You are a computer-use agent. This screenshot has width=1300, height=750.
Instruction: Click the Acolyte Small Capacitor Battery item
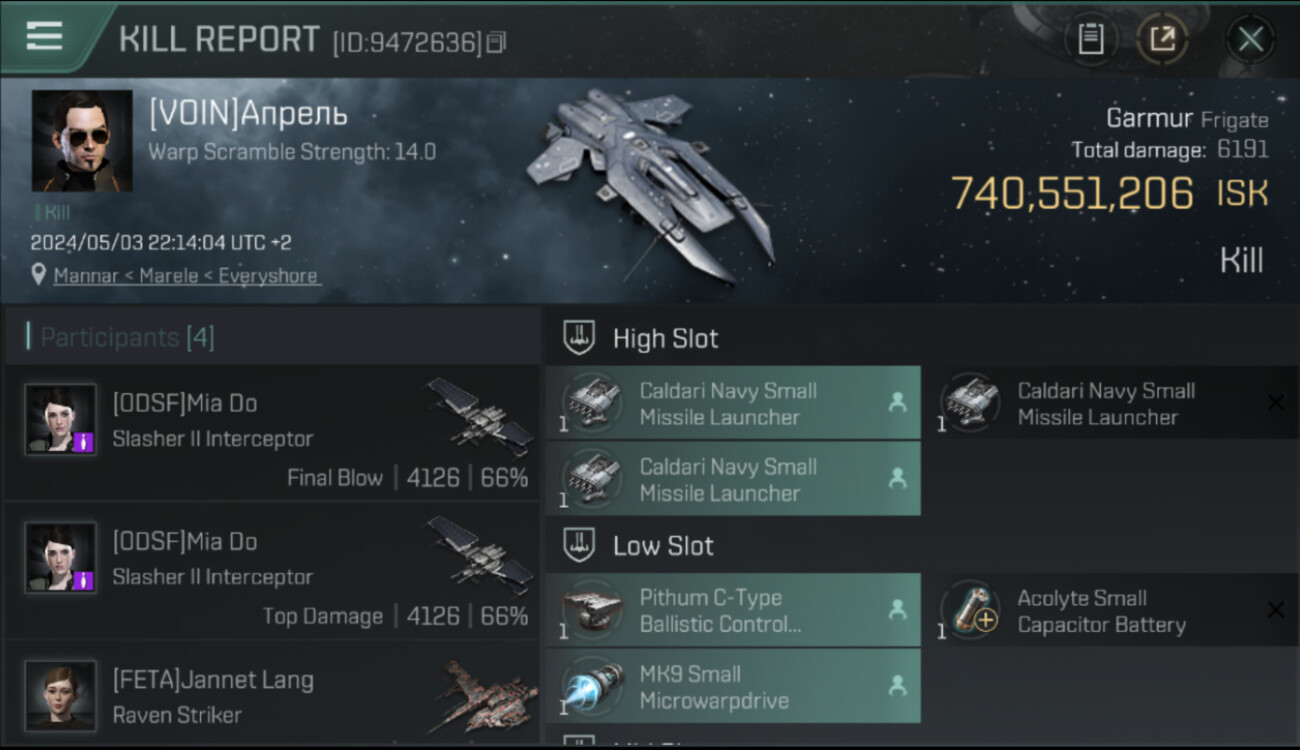(1111, 610)
